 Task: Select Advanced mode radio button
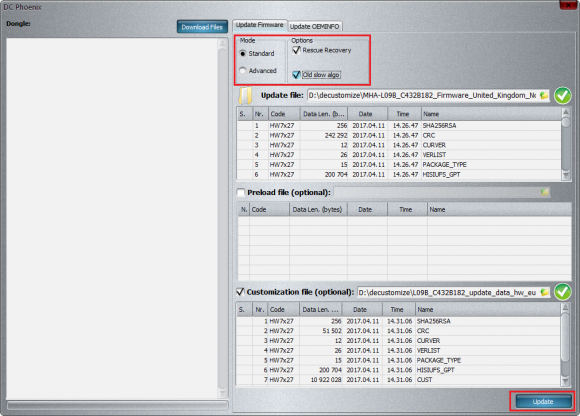pyautogui.click(x=243, y=71)
